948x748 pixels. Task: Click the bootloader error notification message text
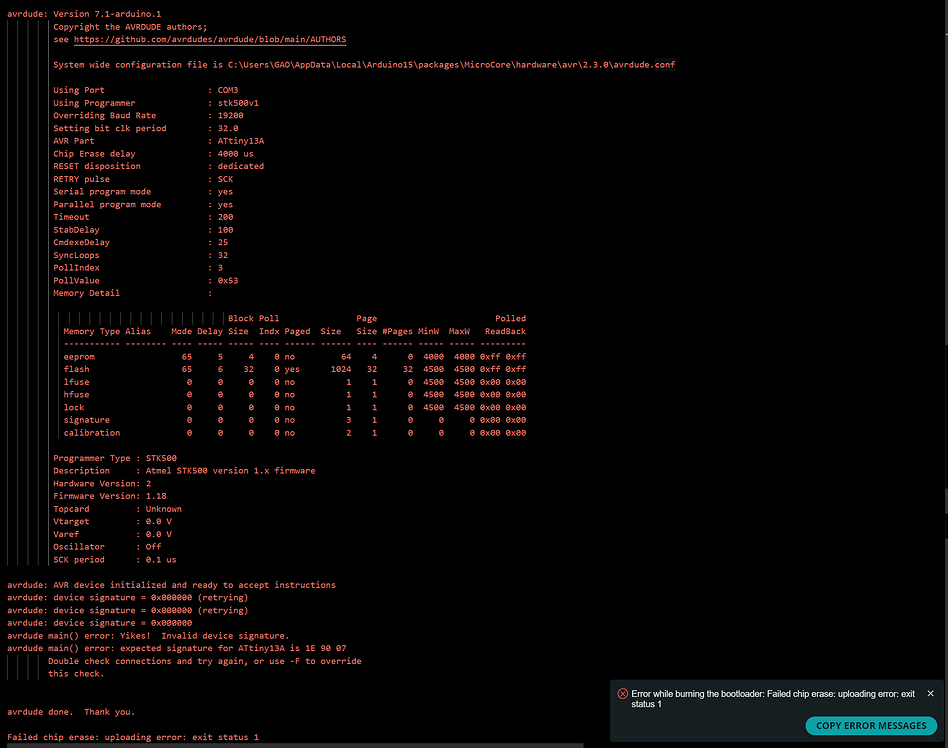tap(773, 699)
